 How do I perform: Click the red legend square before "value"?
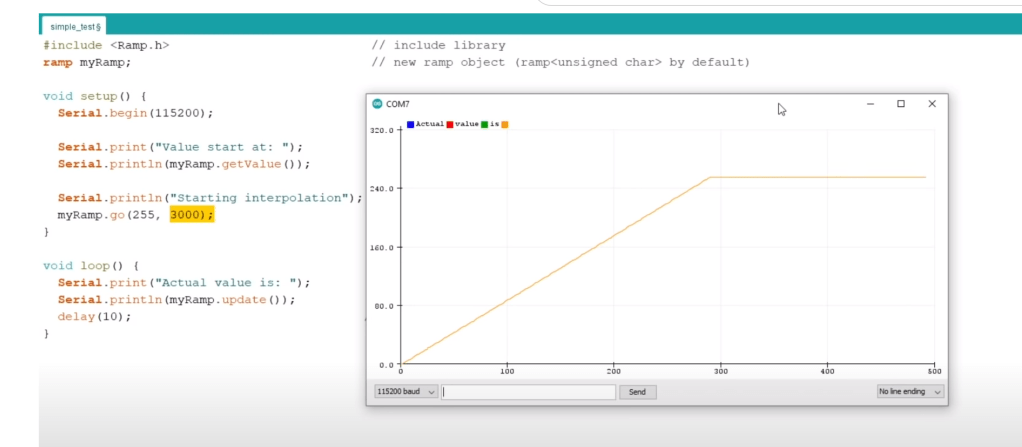pyautogui.click(x=451, y=124)
